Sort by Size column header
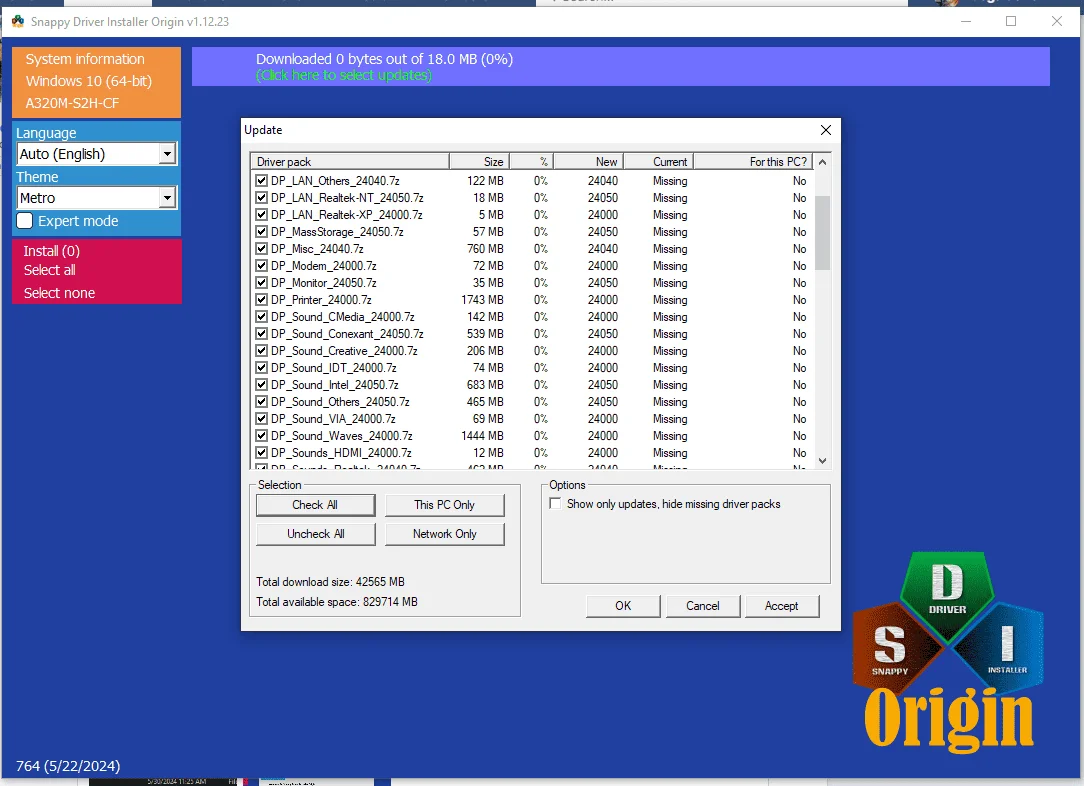This screenshot has width=1084, height=786. coord(479,161)
